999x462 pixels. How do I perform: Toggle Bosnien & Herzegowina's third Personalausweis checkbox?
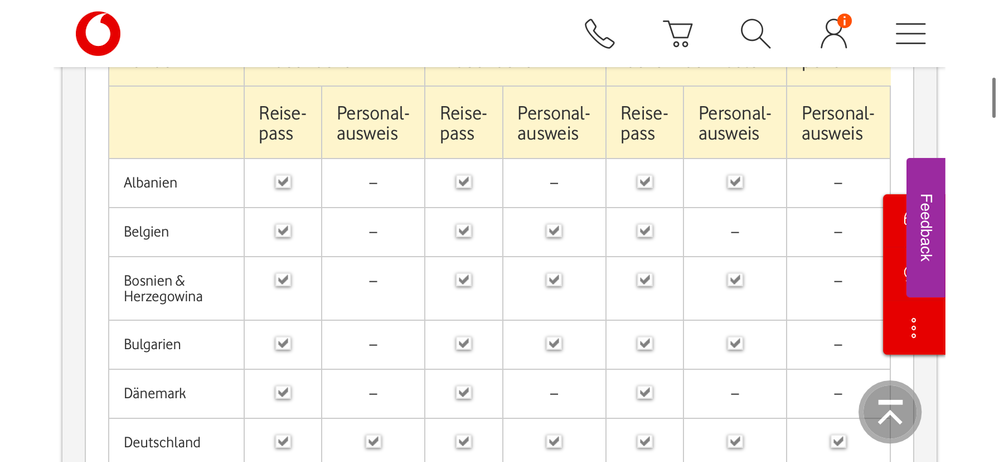pos(735,280)
